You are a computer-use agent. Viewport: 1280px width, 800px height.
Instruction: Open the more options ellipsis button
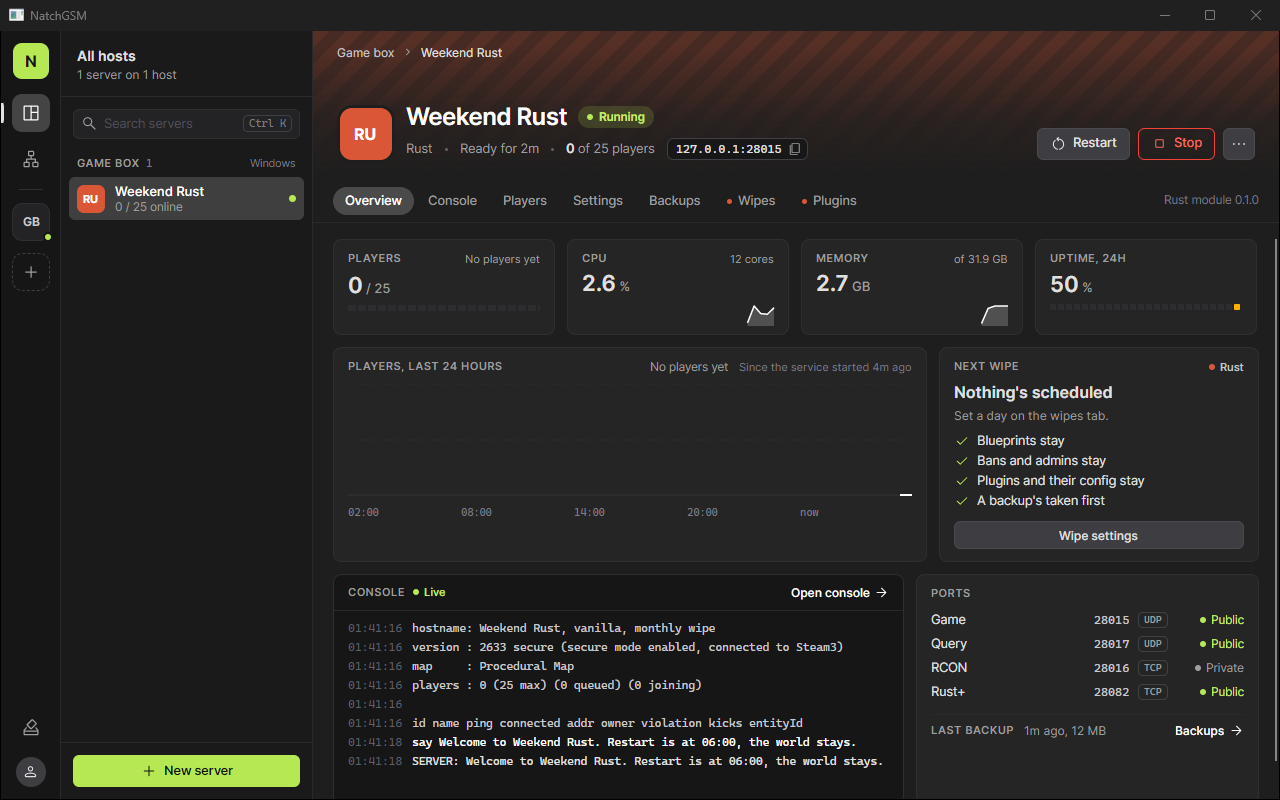tap(1238, 143)
